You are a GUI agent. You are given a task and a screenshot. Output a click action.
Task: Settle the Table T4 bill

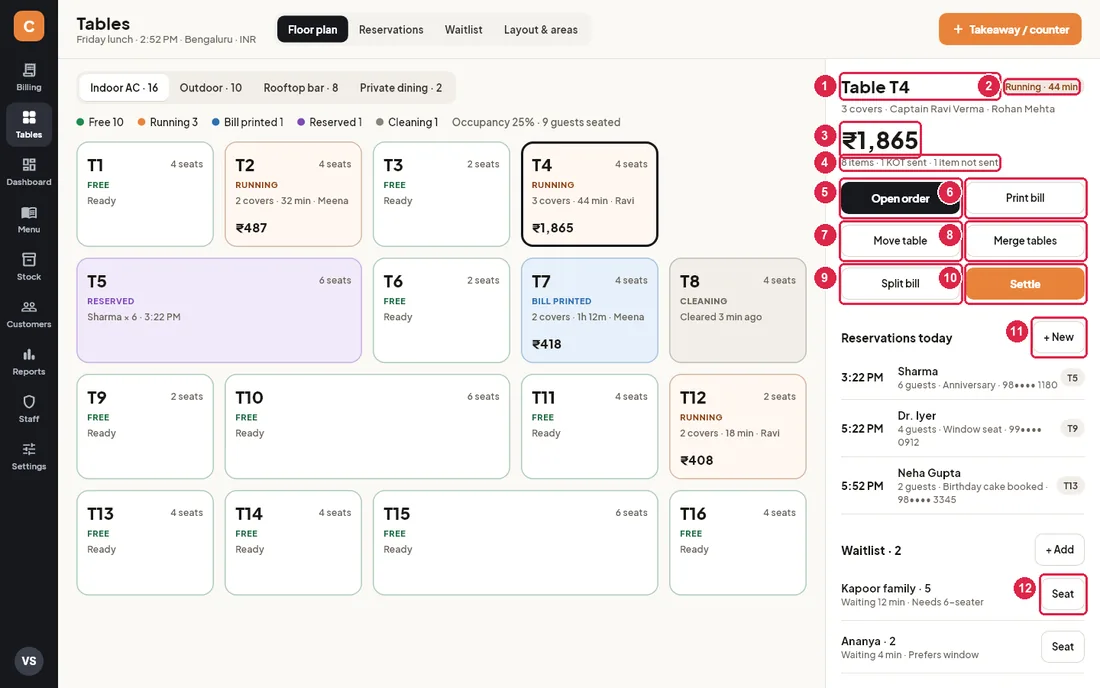1025,284
